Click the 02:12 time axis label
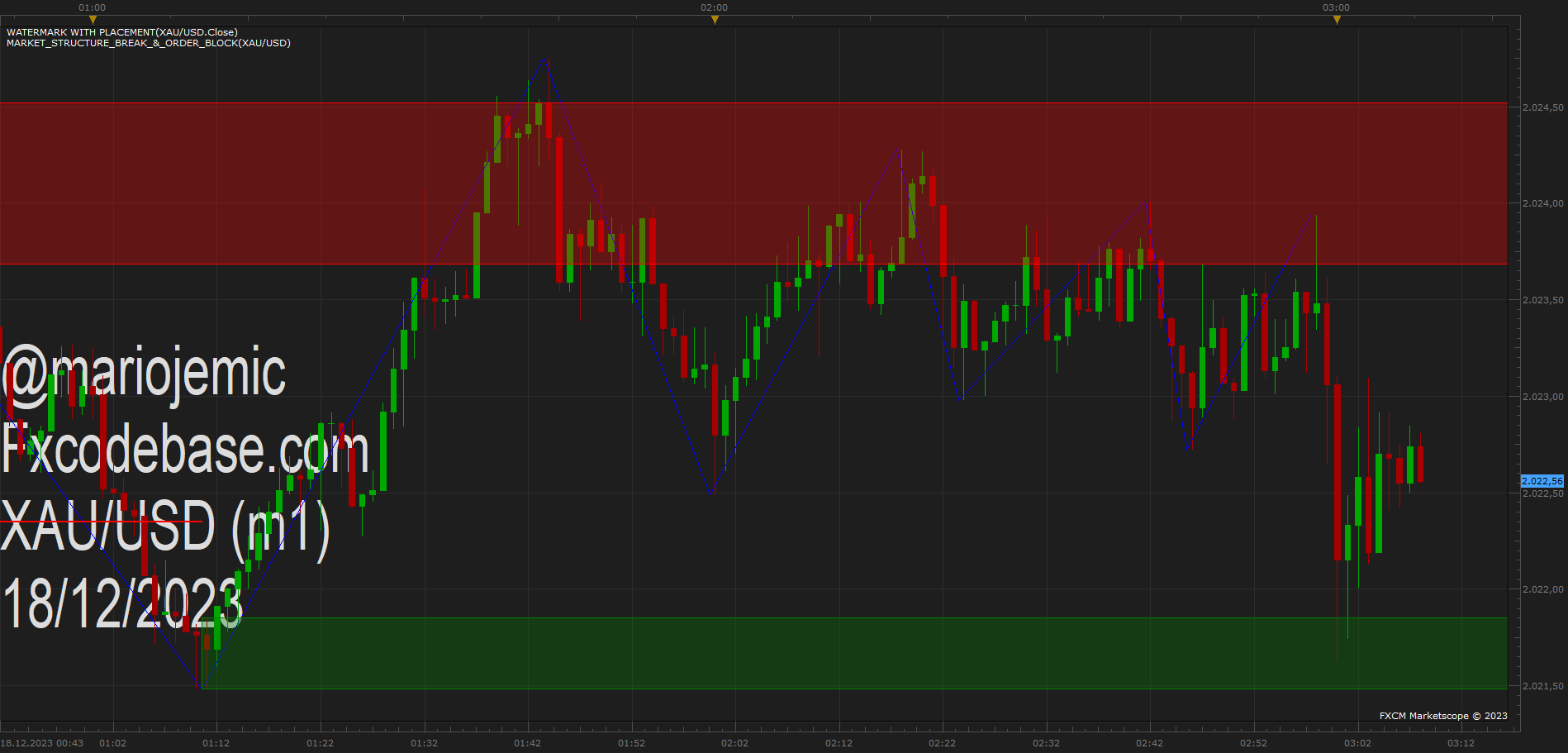 point(839,743)
